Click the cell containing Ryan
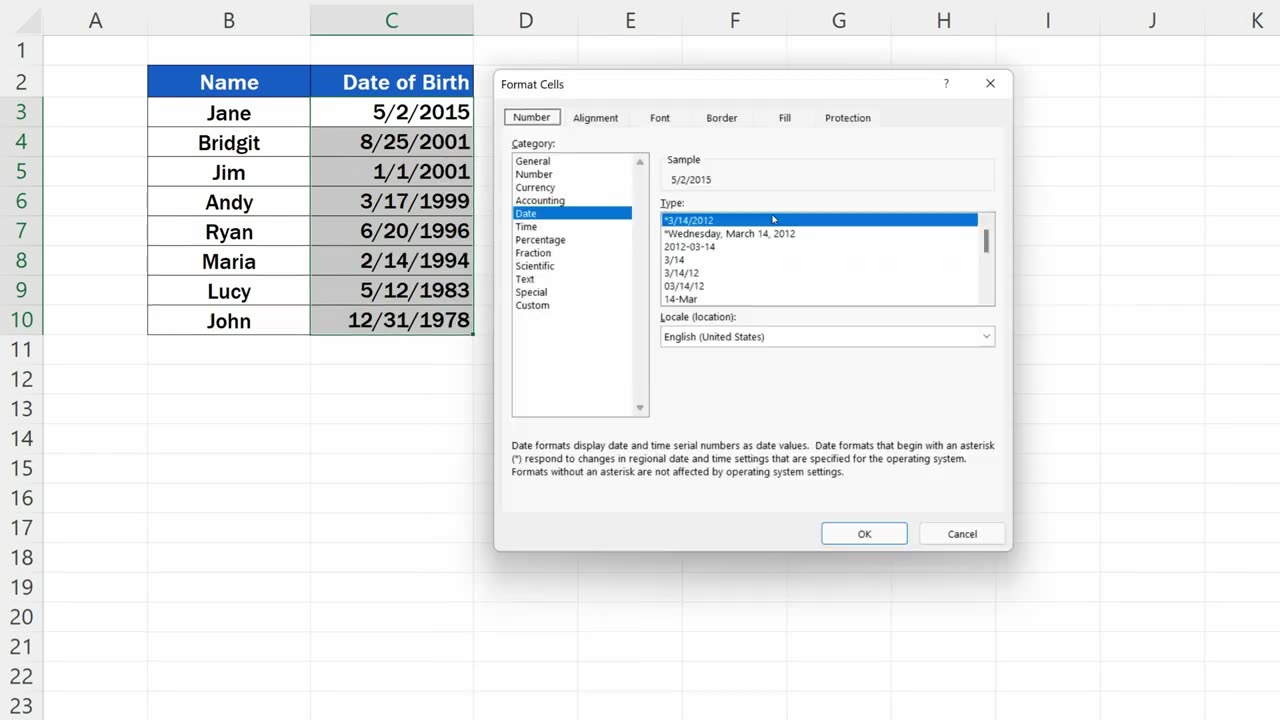The image size is (1280, 720). 229,231
